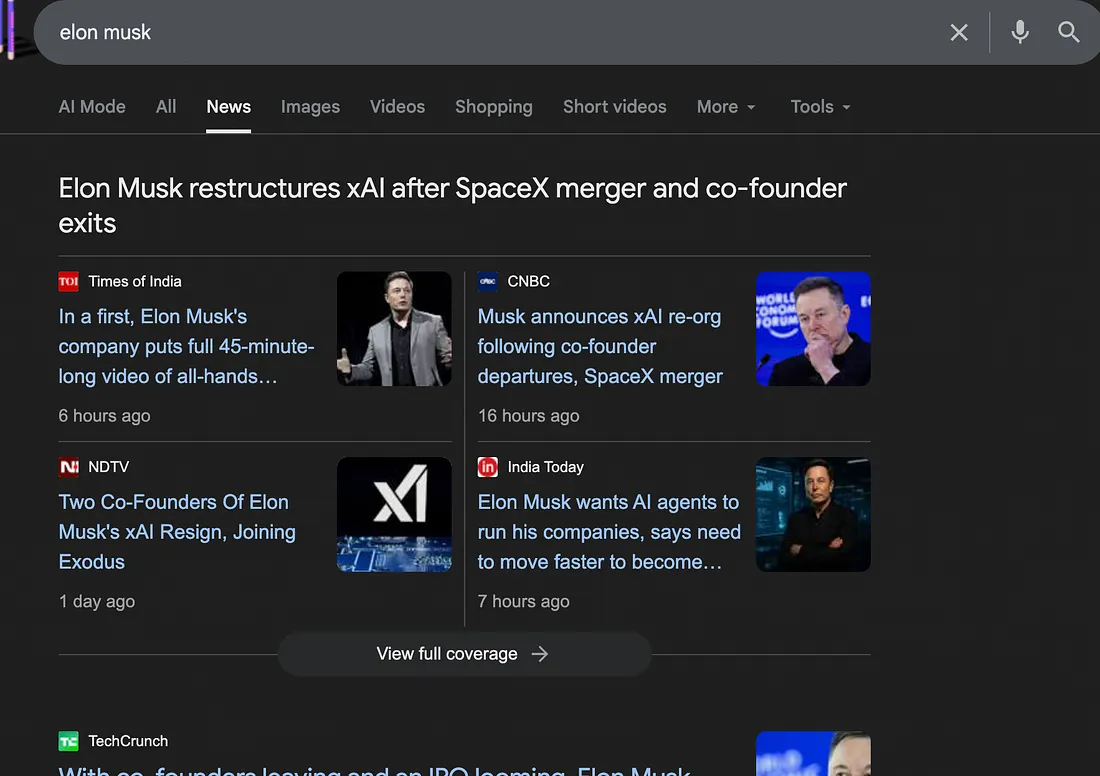
Task: Click the View full coverage button
Action: click(x=464, y=653)
